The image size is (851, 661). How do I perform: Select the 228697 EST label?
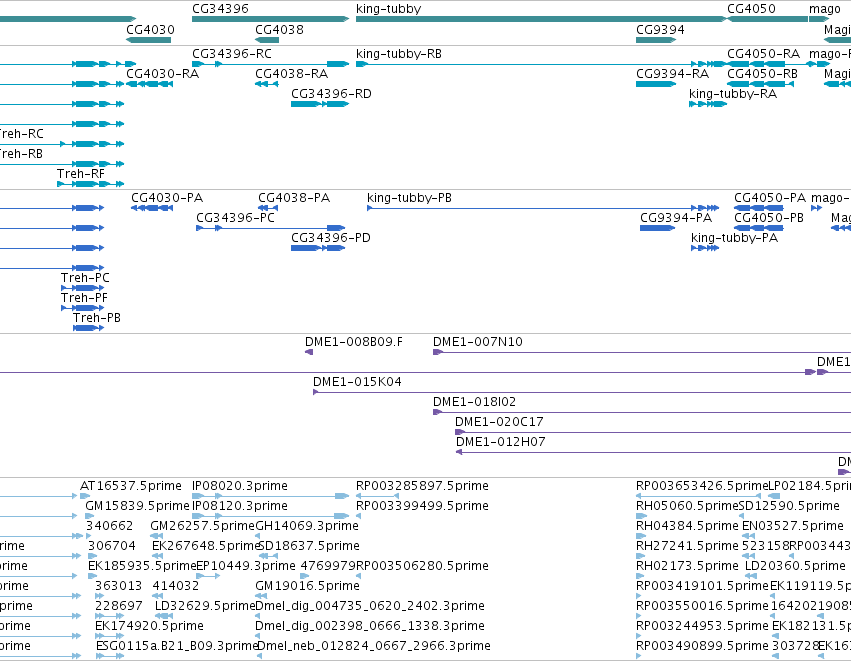[x=119, y=606]
